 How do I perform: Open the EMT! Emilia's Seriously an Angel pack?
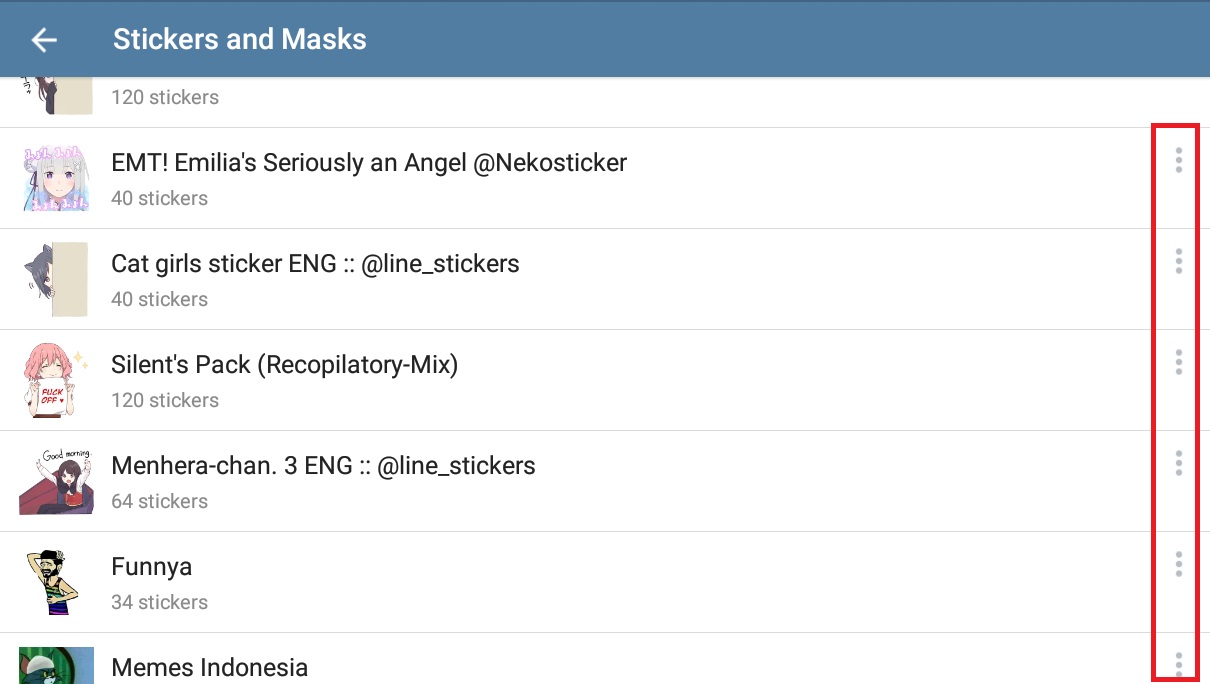(x=369, y=163)
